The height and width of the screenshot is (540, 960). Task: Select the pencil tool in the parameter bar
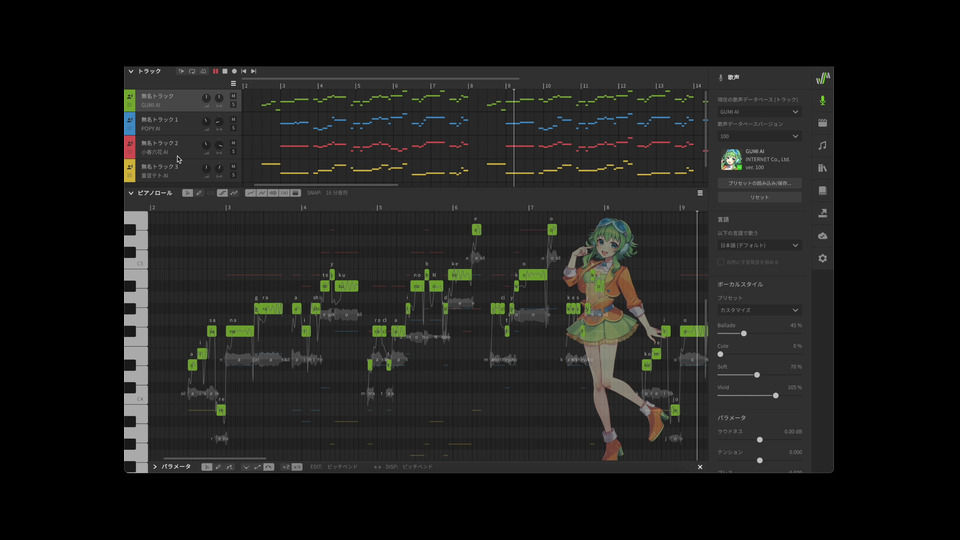pyautogui.click(x=218, y=467)
